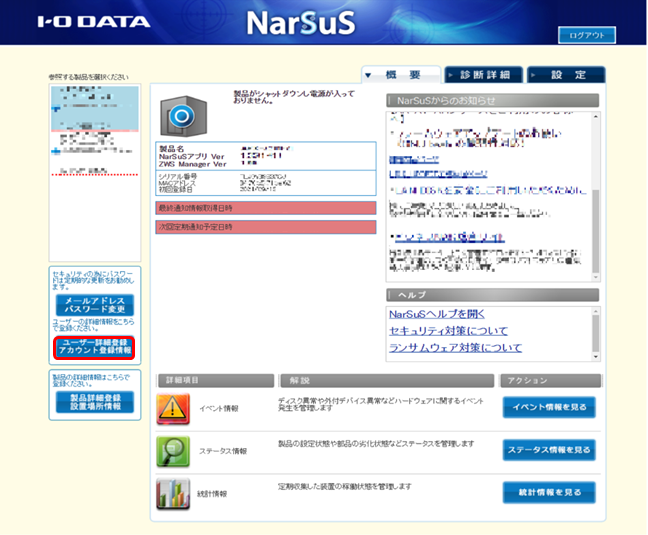Viewport: 648px width, 535px height.
Task: Click the 概要 tab's down-arrow marker
Action: tap(368, 75)
